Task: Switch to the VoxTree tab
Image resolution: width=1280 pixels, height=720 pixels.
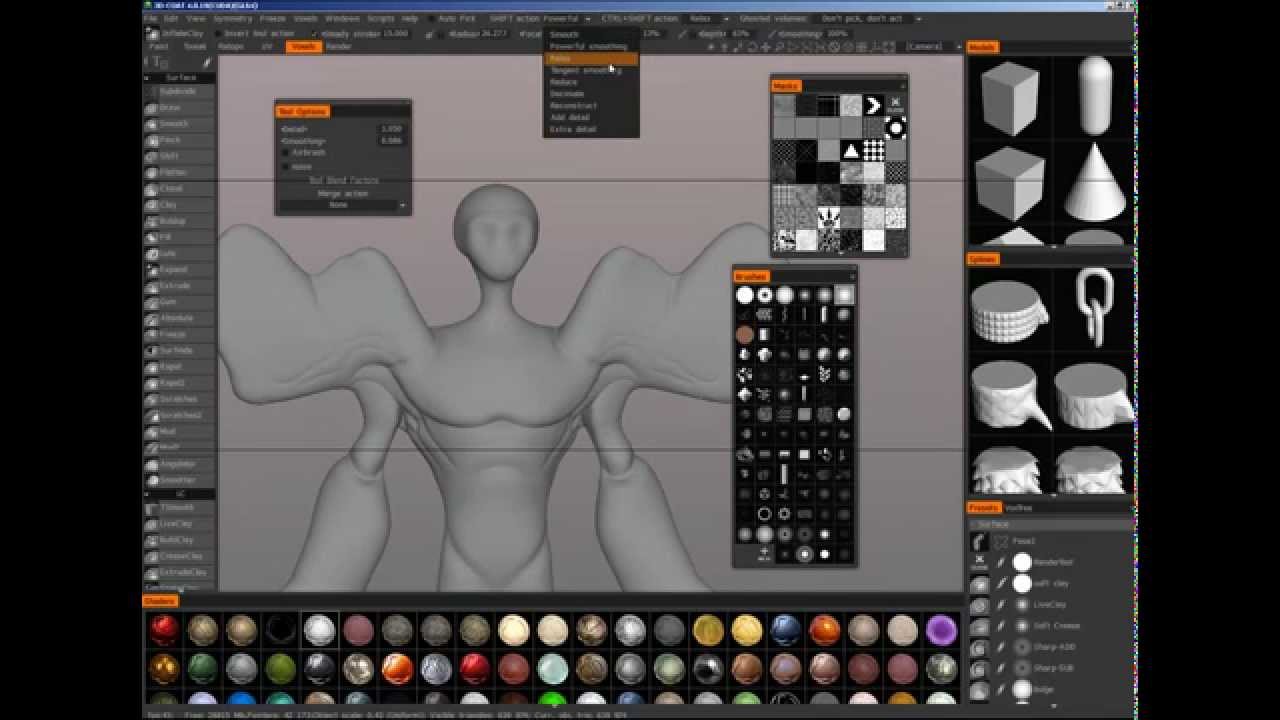Action: pos(1019,507)
